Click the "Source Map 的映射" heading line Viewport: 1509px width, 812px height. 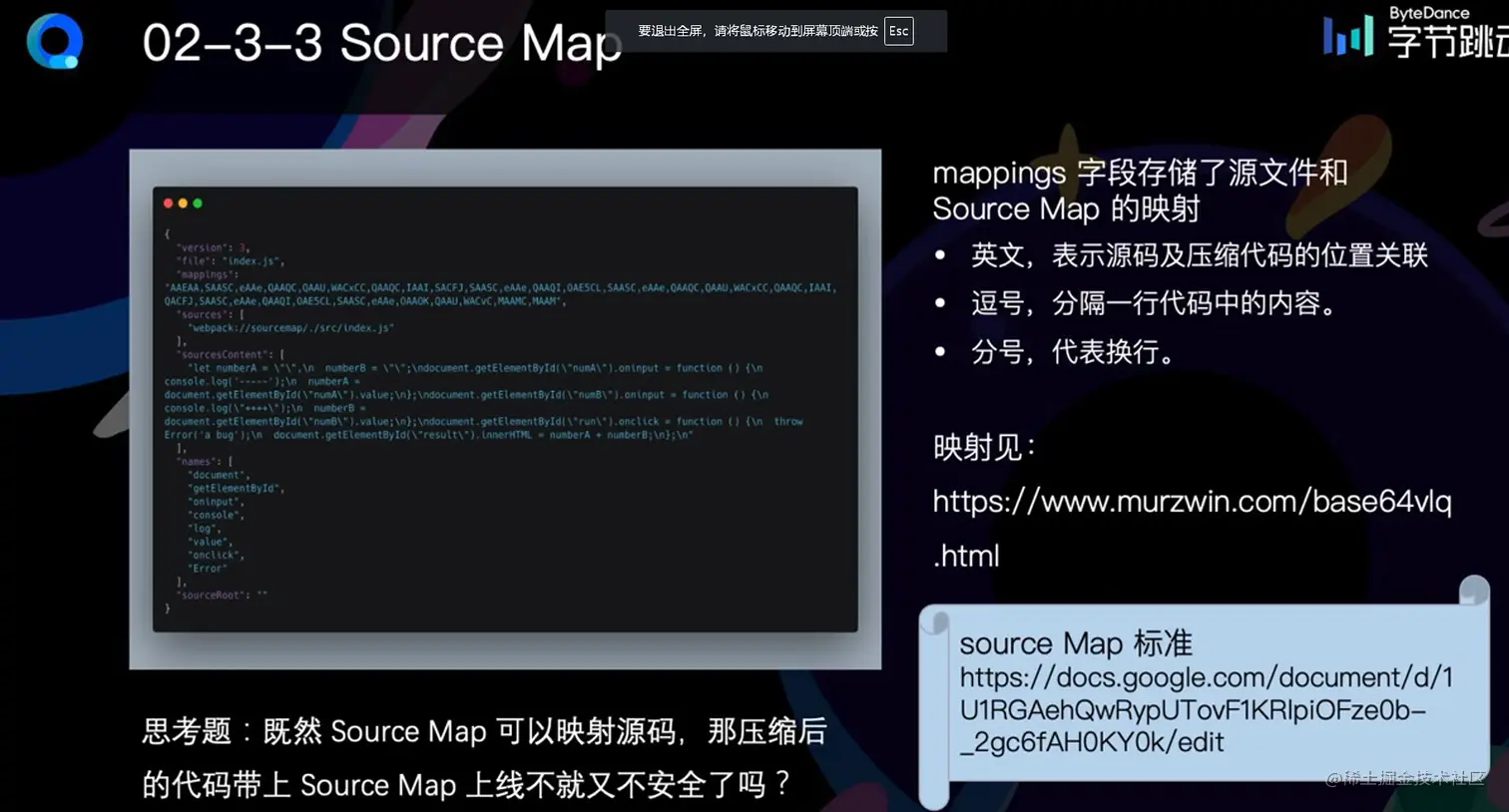click(x=1066, y=208)
